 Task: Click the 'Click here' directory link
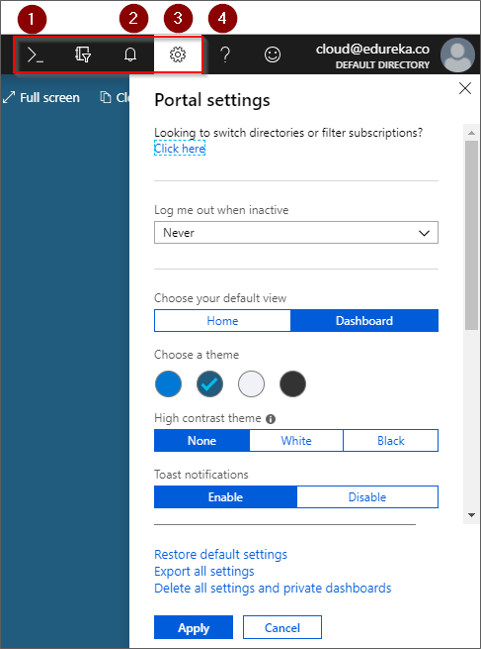coord(180,149)
